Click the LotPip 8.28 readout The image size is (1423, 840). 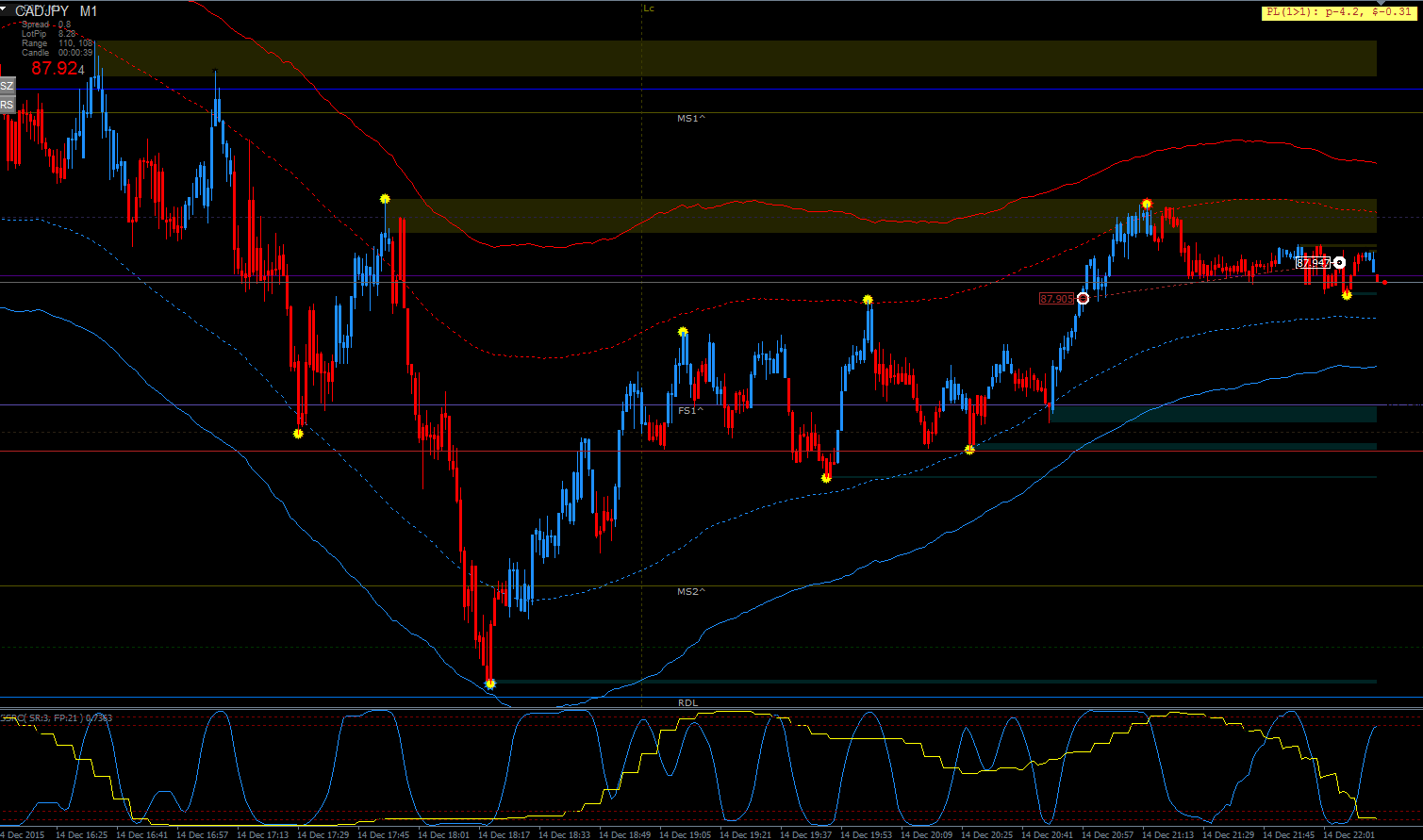click(x=48, y=34)
